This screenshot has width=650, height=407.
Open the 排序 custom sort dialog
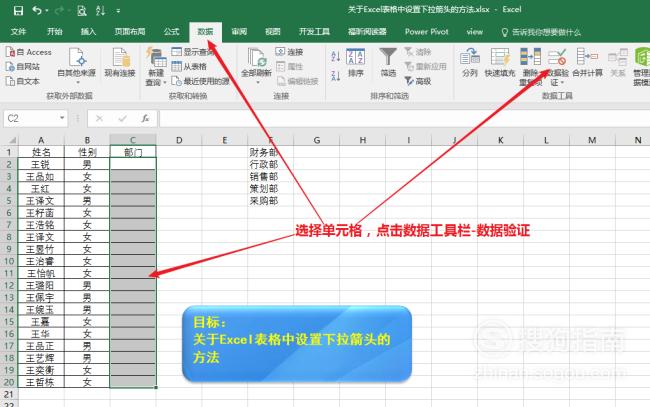[x=356, y=63]
